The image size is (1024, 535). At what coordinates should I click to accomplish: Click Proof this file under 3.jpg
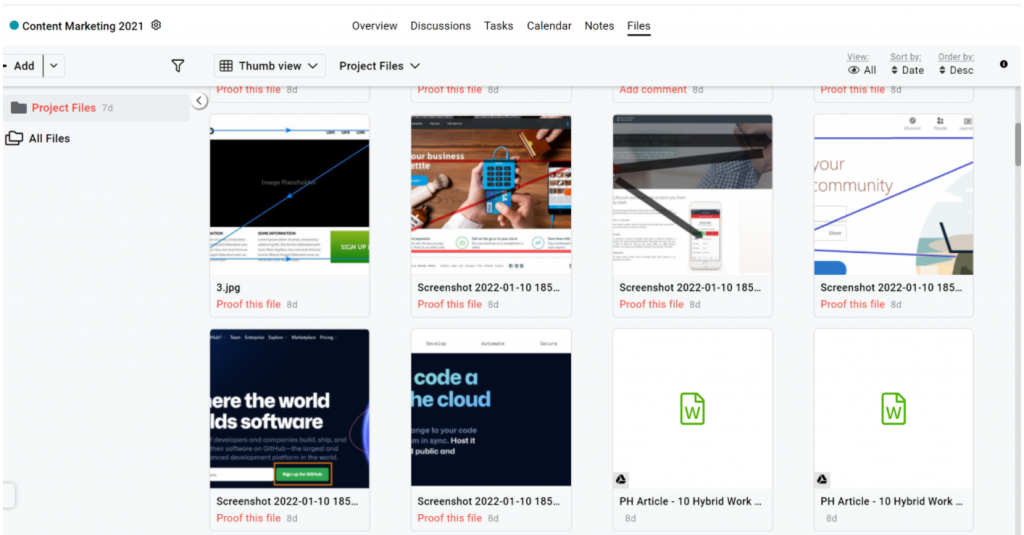point(248,304)
